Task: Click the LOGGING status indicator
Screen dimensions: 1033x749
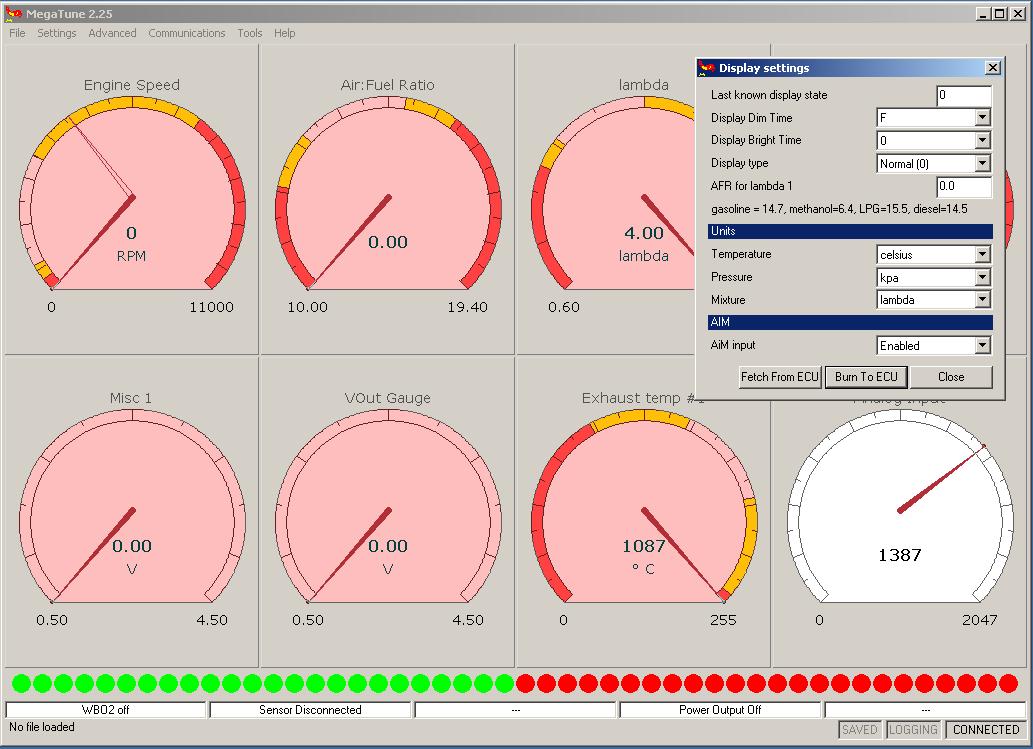Action: coord(913,729)
